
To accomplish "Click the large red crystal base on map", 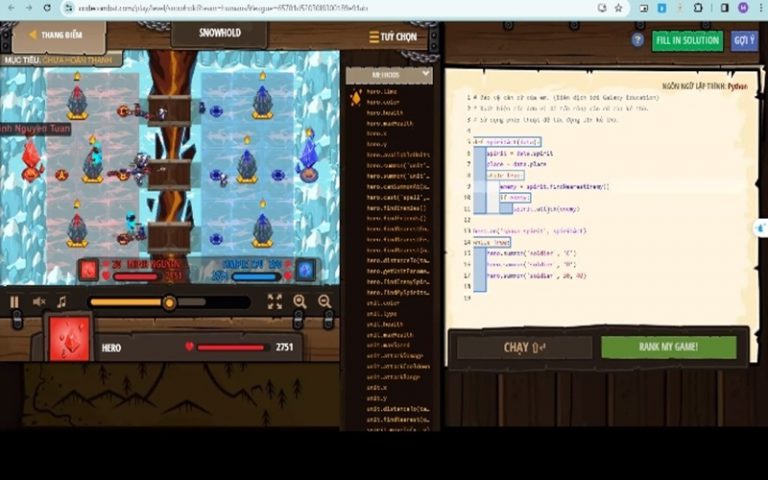I will pyautogui.click(x=31, y=161).
